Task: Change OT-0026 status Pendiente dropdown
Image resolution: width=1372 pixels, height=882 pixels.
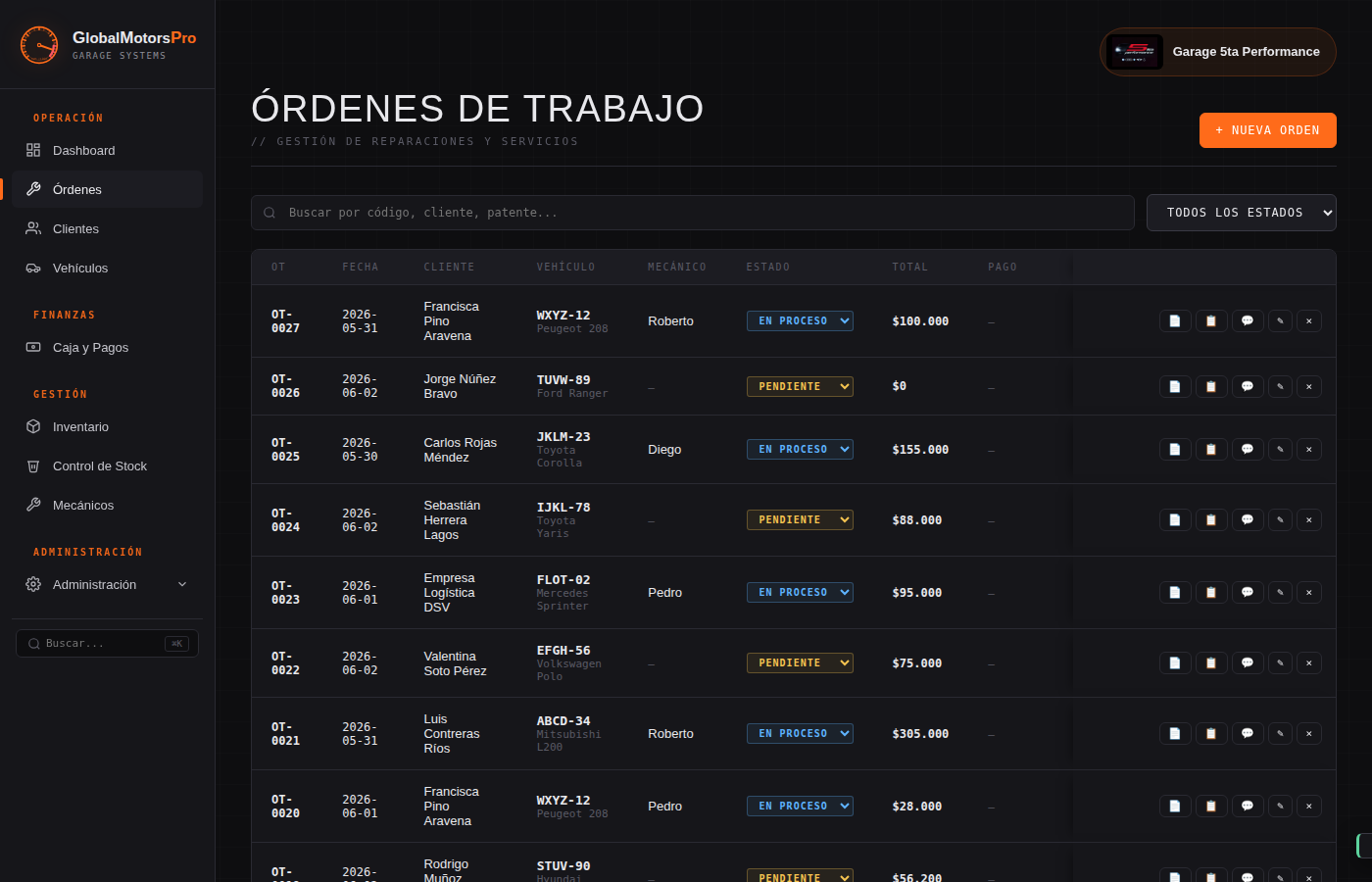Action: pos(800,386)
